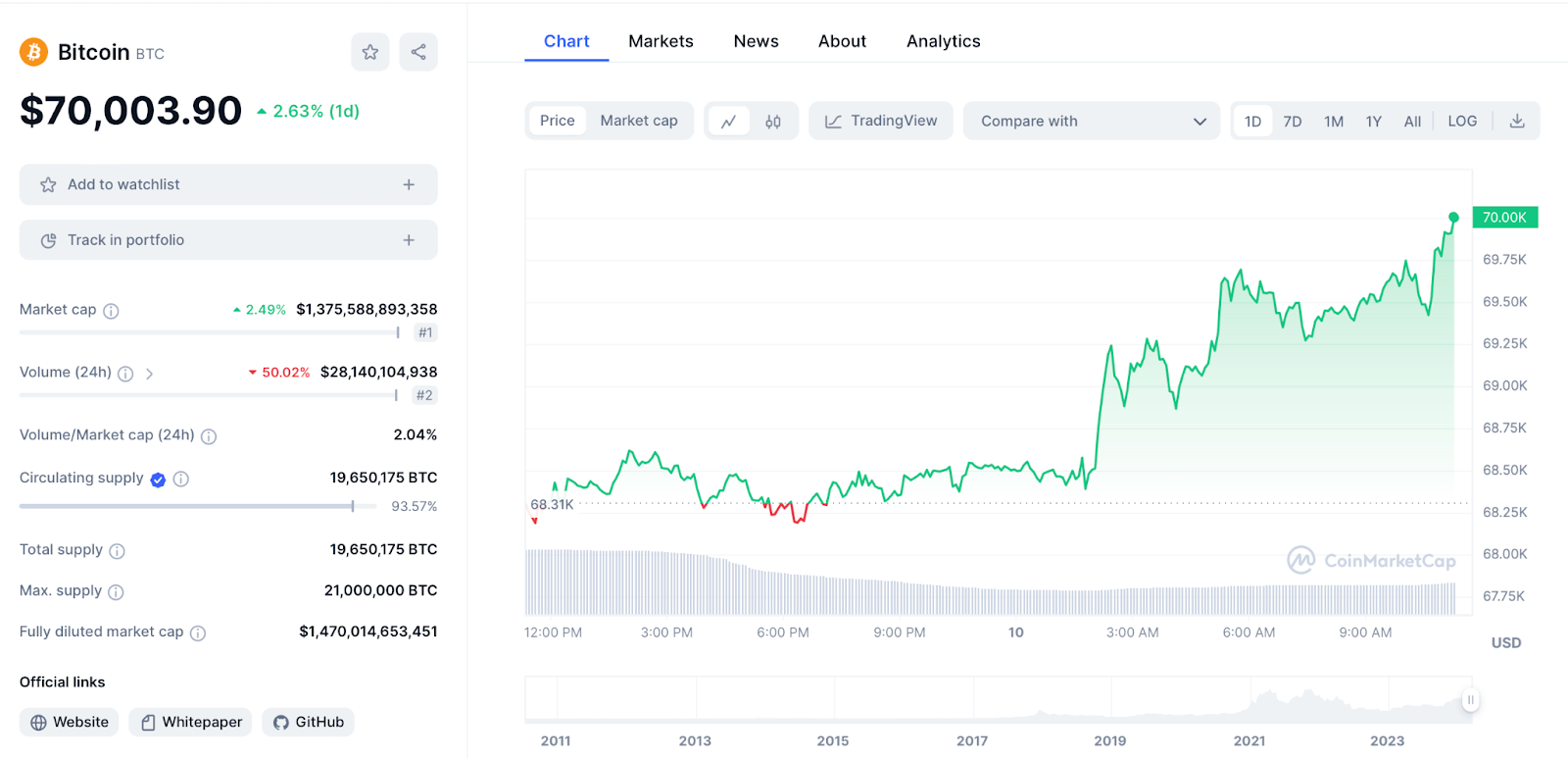The width and height of the screenshot is (1568, 759).
Task: Click the 68.31K opening price label
Action: pyautogui.click(x=552, y=504)
